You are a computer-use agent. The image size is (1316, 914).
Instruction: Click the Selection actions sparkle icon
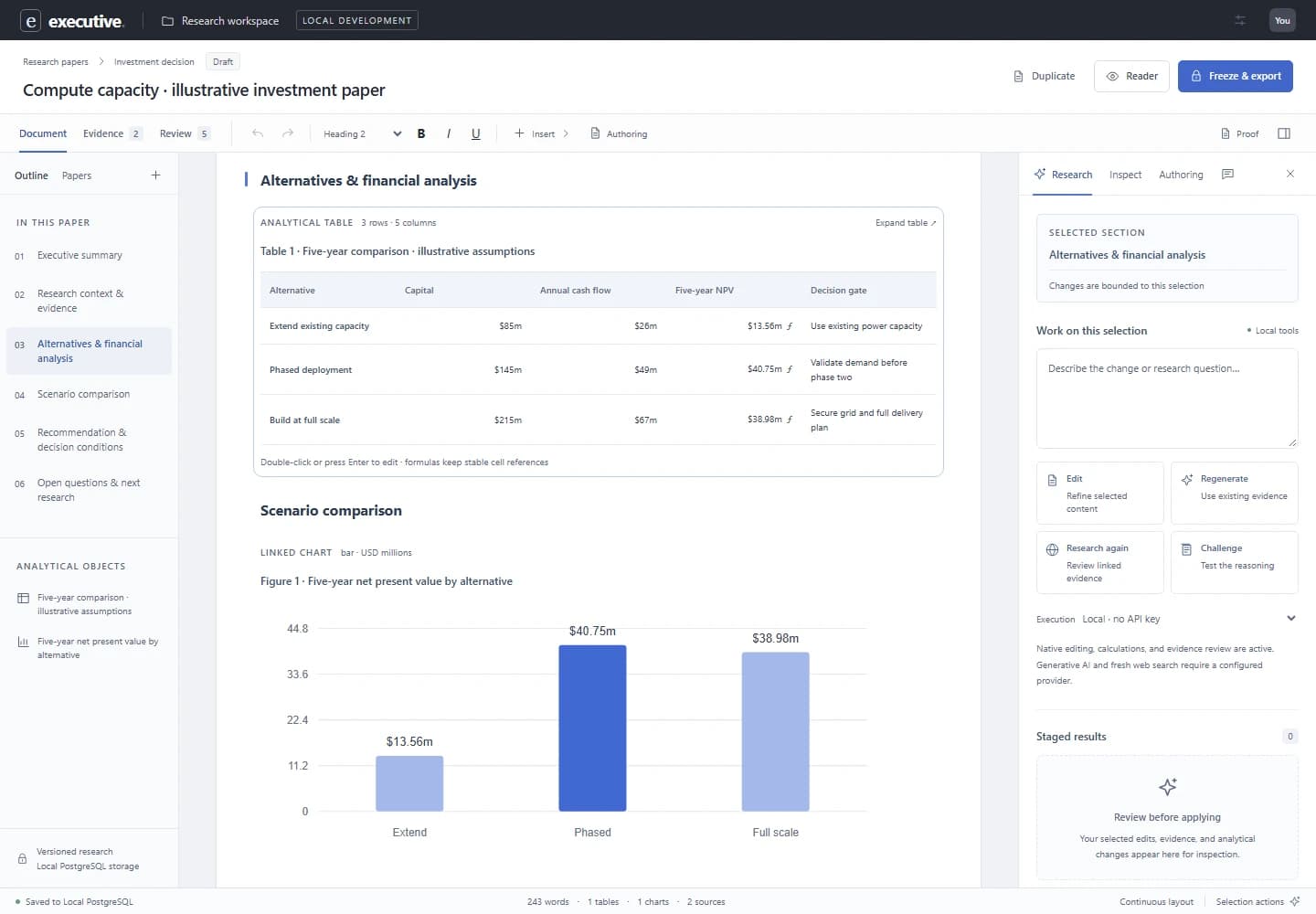[x=1295, y=902]
